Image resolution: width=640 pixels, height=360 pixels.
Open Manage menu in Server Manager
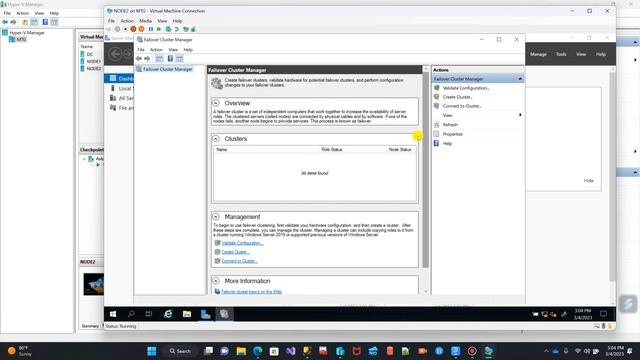pyautogui.click(x=538, y=54)
